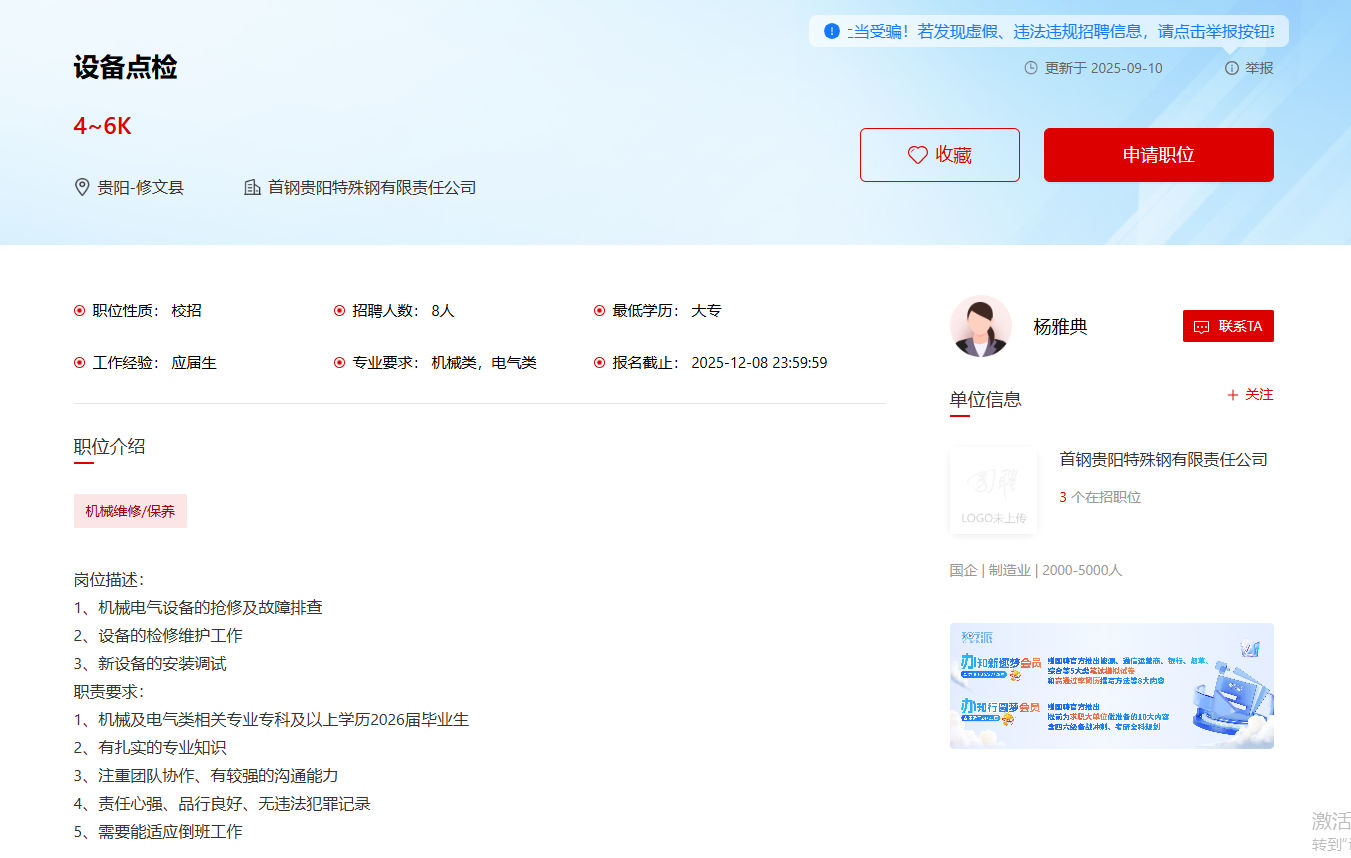Click line 注重团队协作、有较强的沟通能力
The width and height of the screenshot is (1351, 858).
(218, 775)
